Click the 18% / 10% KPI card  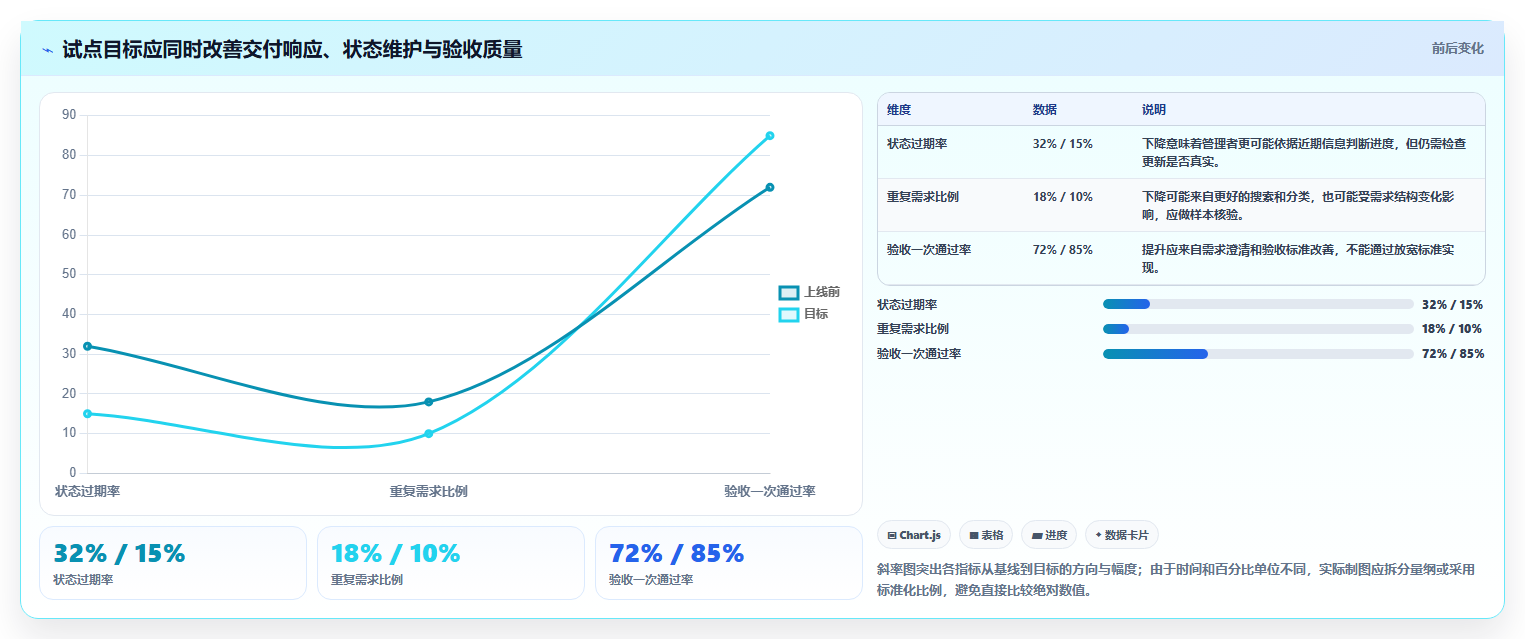(x=451, y=563)
